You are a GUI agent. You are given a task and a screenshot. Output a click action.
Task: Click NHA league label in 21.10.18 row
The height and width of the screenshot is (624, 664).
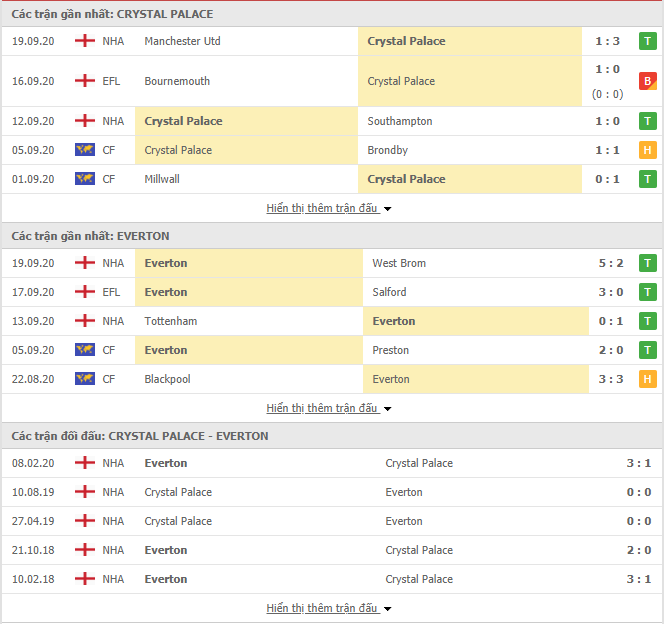pos(113,550)
